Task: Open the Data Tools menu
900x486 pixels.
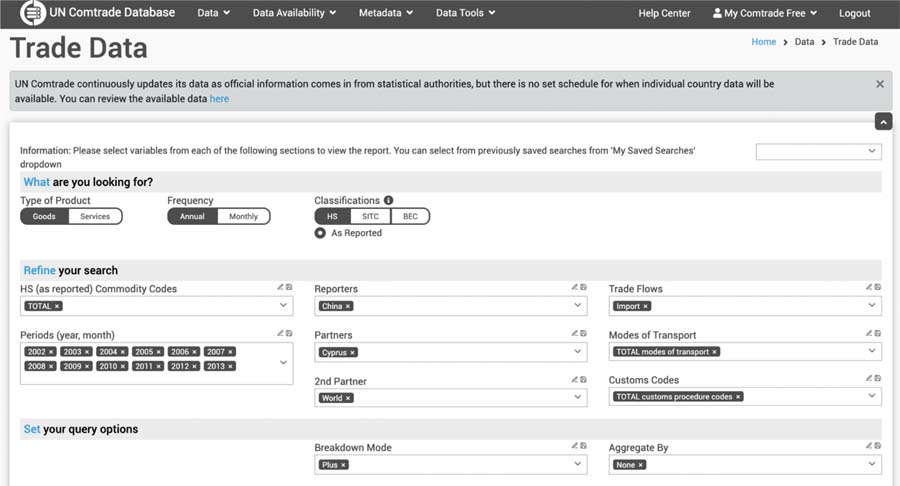Action: 465,13
